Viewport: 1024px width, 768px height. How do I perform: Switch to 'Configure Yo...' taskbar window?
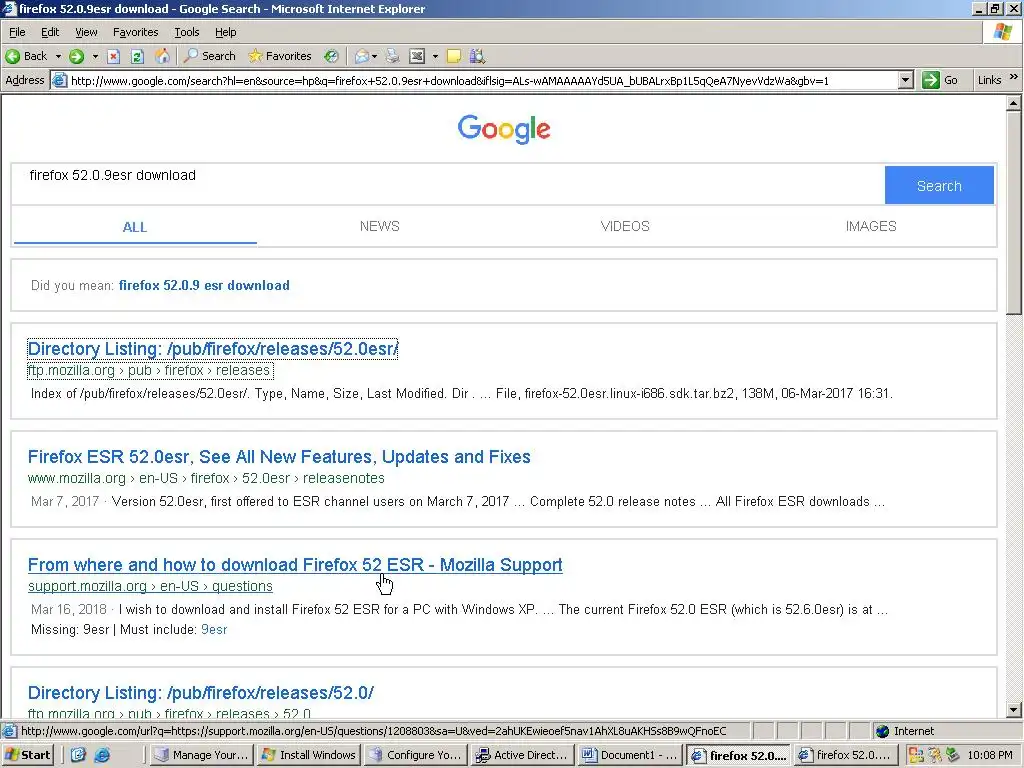click(x=415, y=755)
